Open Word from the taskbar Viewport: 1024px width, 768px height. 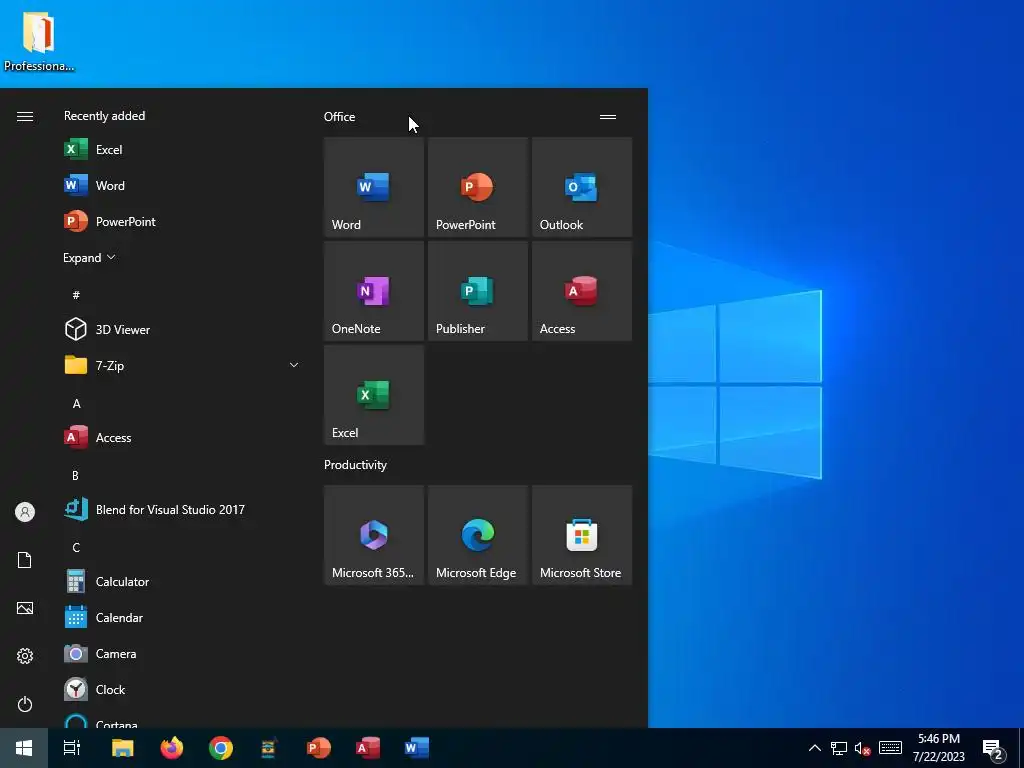click(417, 748)
